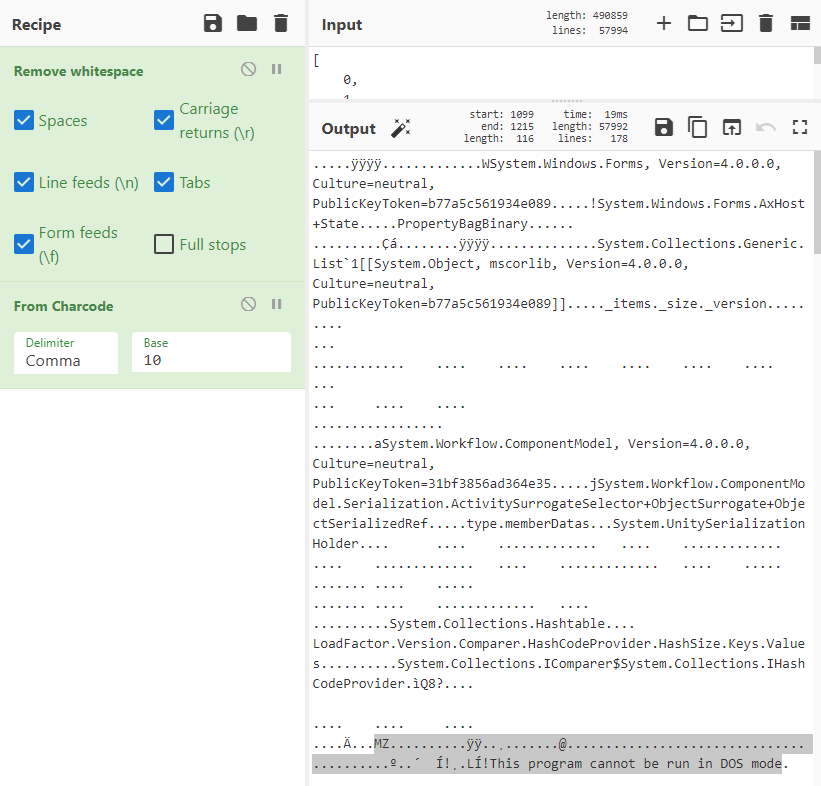This screenshot has width=821, height=786.
Task: Replace input with output
Action: (732, 127)
